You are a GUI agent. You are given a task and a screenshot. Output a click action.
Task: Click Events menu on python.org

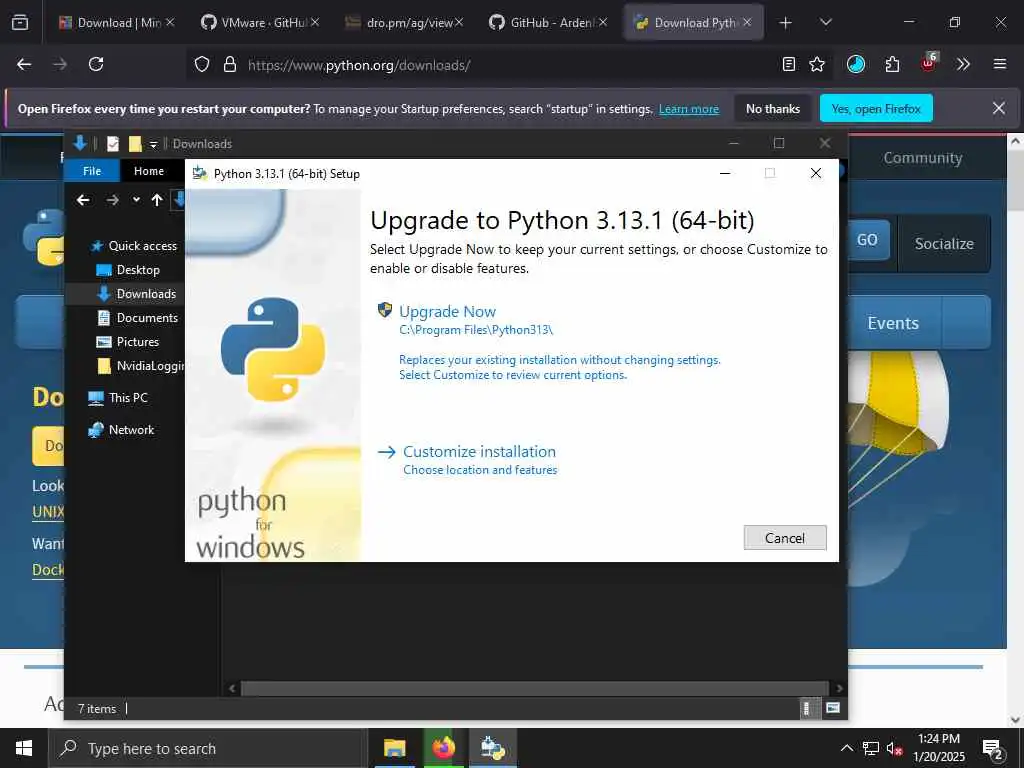click(893, 323)
